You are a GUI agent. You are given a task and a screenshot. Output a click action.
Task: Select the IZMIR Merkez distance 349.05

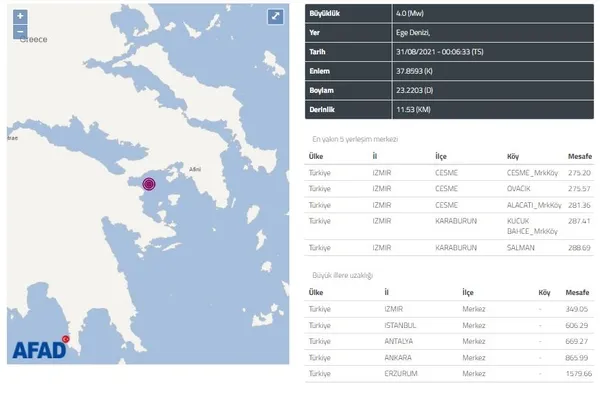pos(577,309)
